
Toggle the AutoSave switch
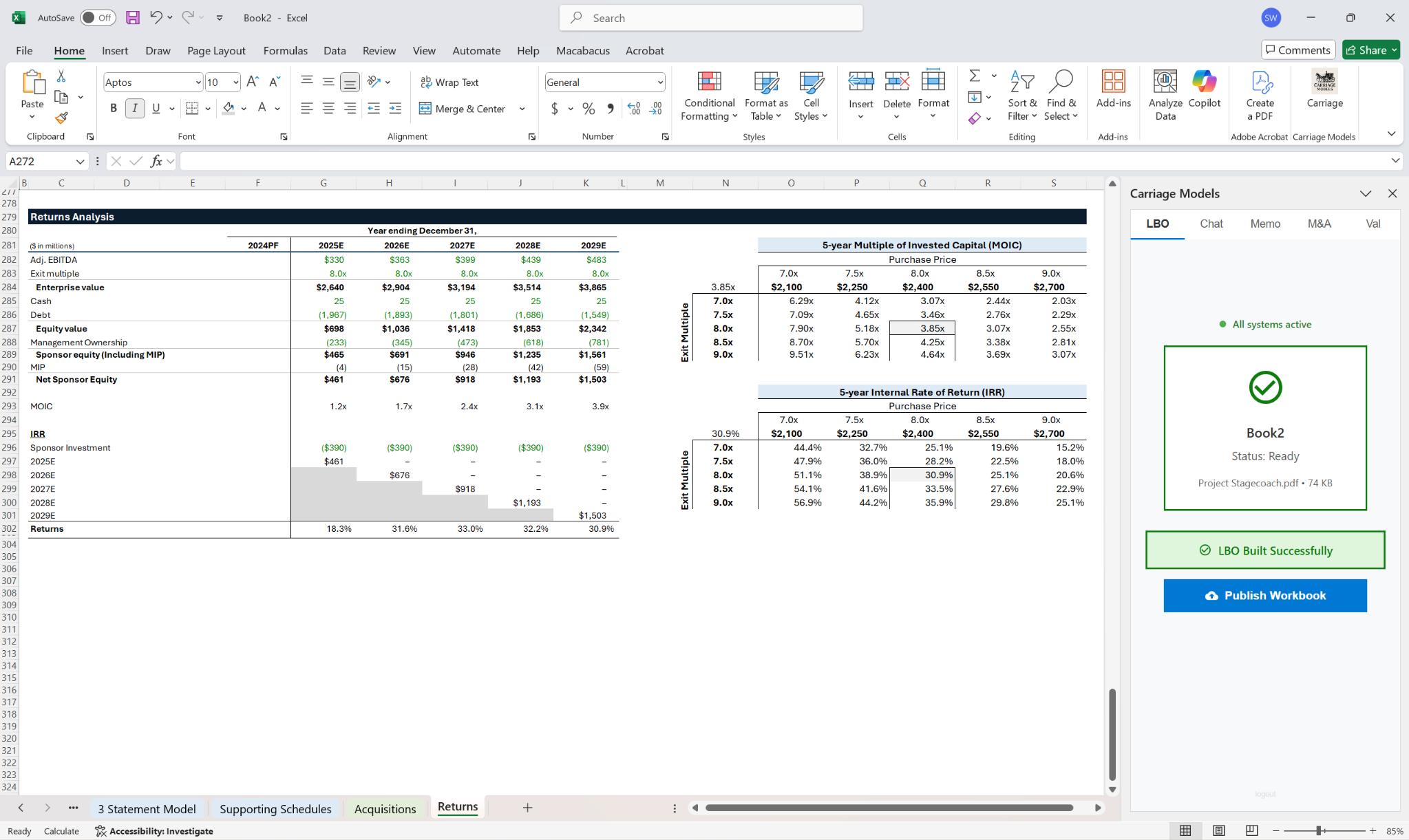pos(97,18)
